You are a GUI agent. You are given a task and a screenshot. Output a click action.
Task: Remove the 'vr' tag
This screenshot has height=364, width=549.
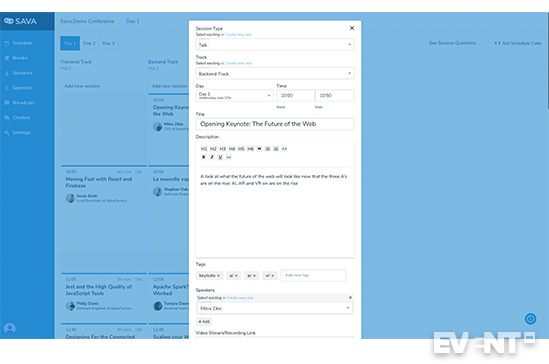point(273,276)
